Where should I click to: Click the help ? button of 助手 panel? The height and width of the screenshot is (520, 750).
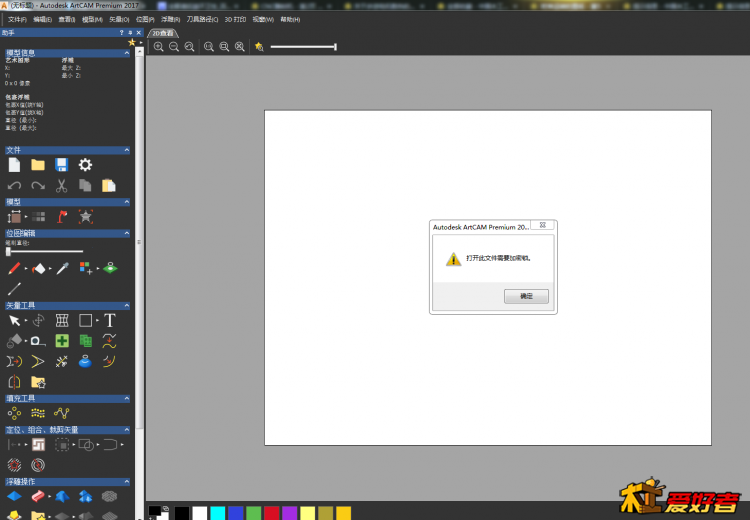click(x=121, y=33)
